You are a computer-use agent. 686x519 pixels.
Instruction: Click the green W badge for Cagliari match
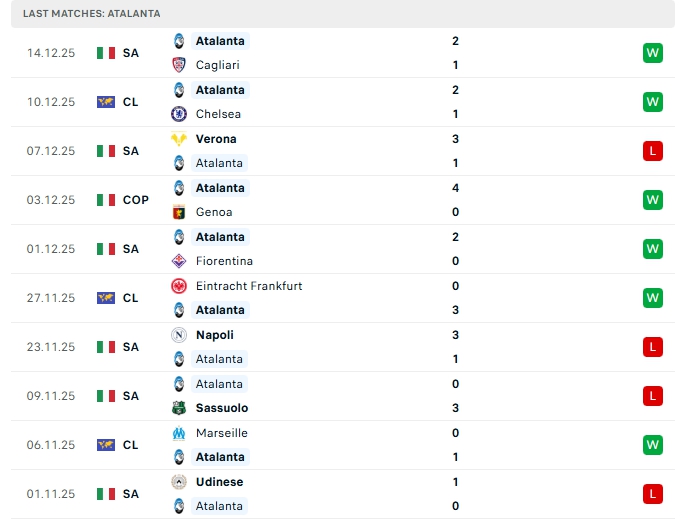653,53
